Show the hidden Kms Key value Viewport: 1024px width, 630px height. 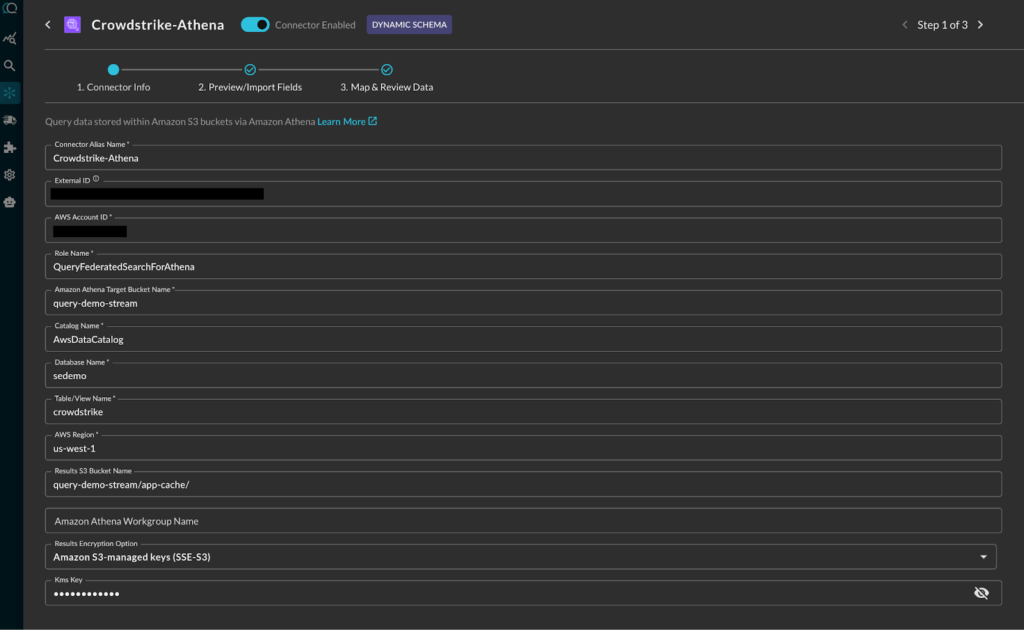981,593
